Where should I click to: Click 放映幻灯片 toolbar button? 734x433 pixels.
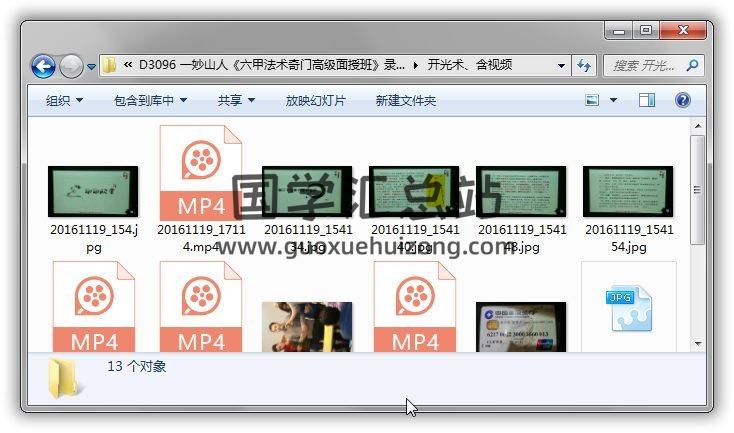316,100
